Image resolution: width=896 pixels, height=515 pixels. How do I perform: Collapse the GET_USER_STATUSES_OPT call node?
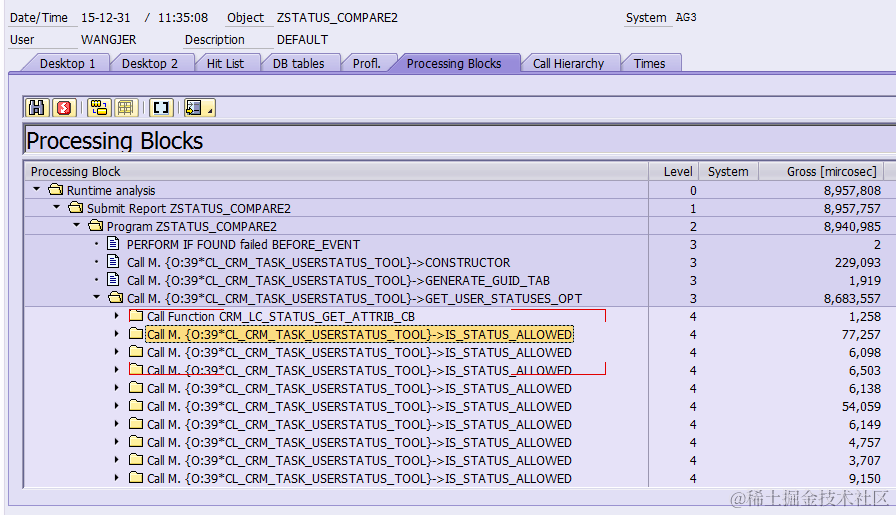click(97, 297)
